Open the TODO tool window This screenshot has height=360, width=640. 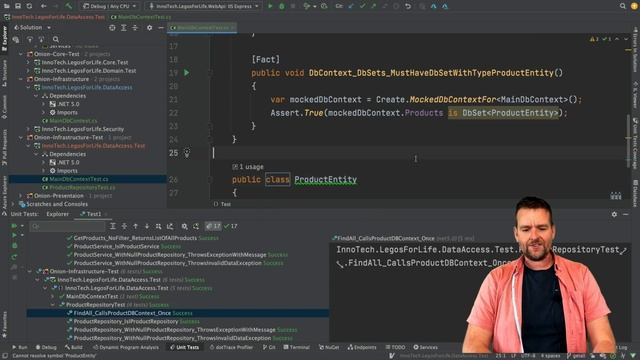pyautogui.click(x=395, y=347)
